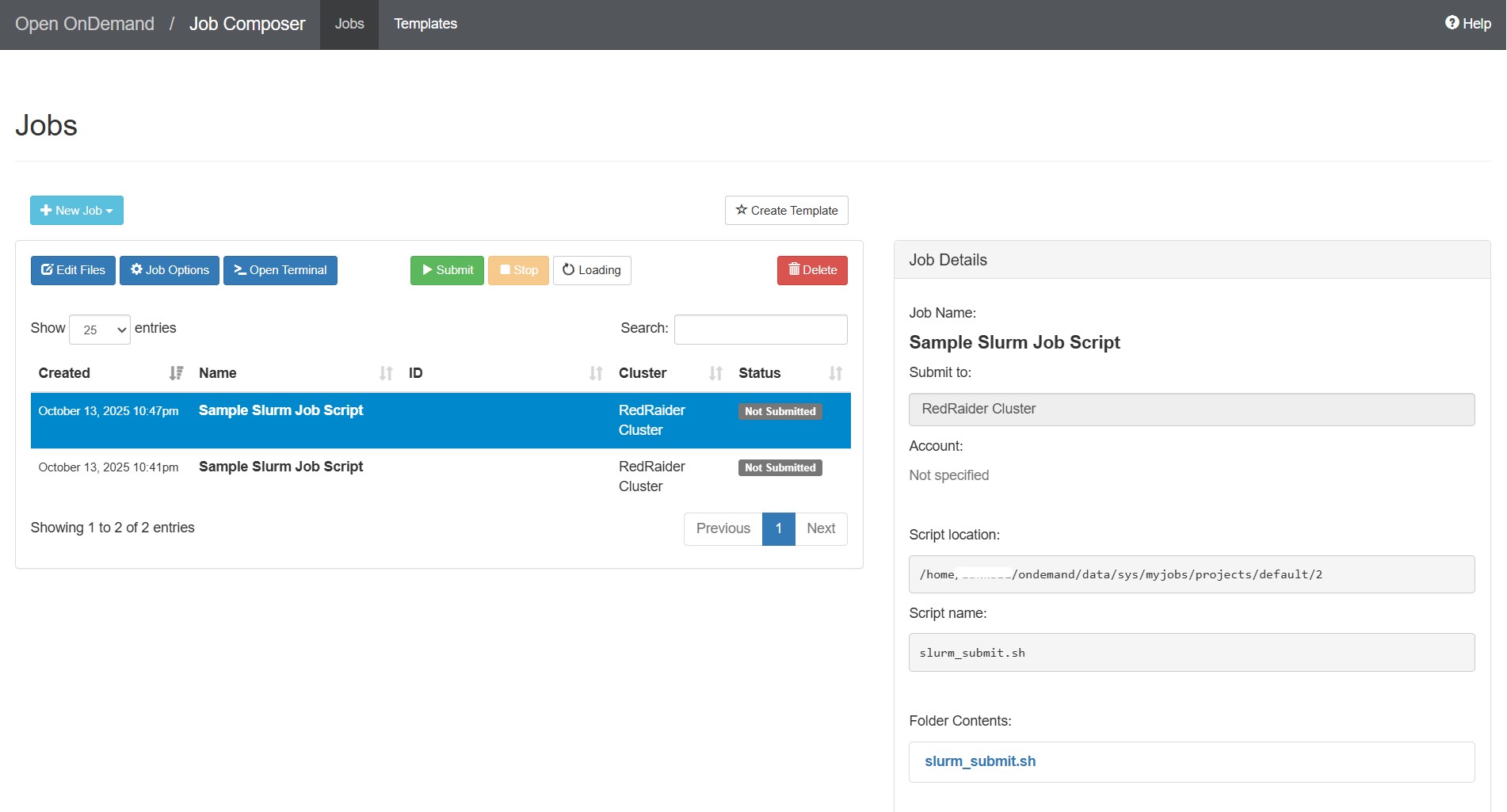This screenshot has width=1507, height=812.
Task: Open the Show entries count dropdown
Action: (x=100, y=330)
